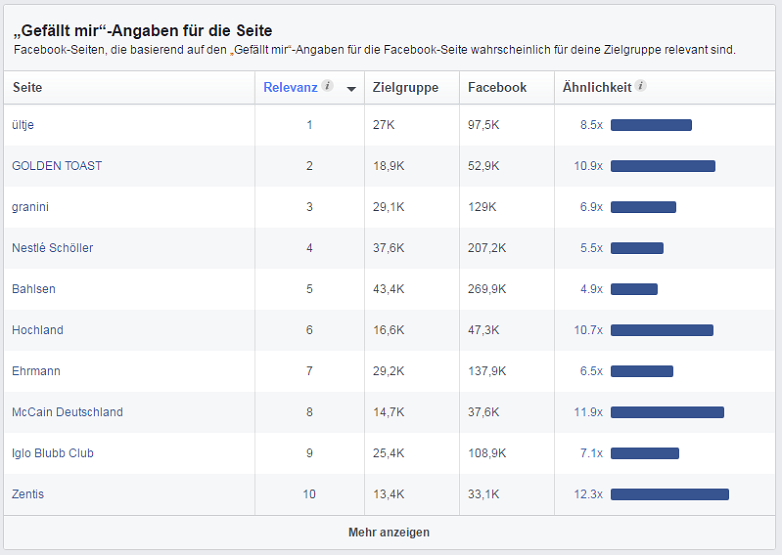The height and width of the screenshot is (555, 782).
Task: Click the 11.9x bar for McCain Deutschland
Action: tap(667, 412)
